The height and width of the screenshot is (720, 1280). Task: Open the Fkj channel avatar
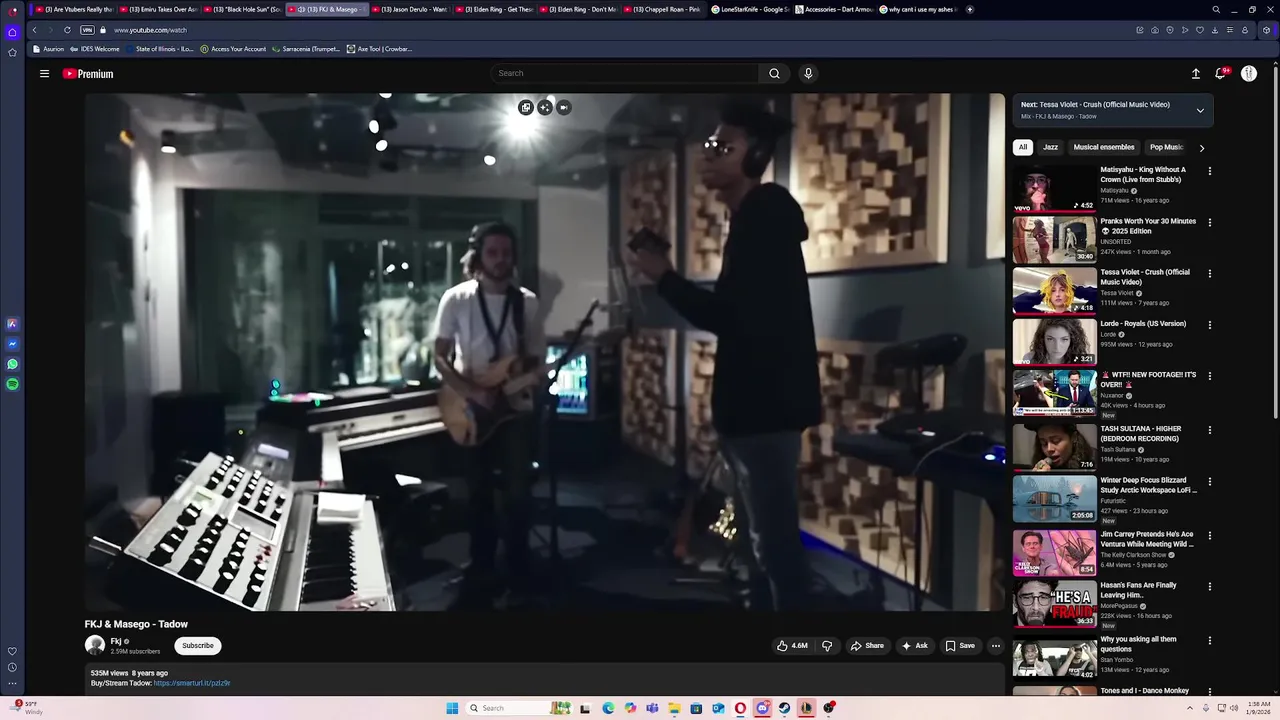pyautogui.click(x=95, y=645)
